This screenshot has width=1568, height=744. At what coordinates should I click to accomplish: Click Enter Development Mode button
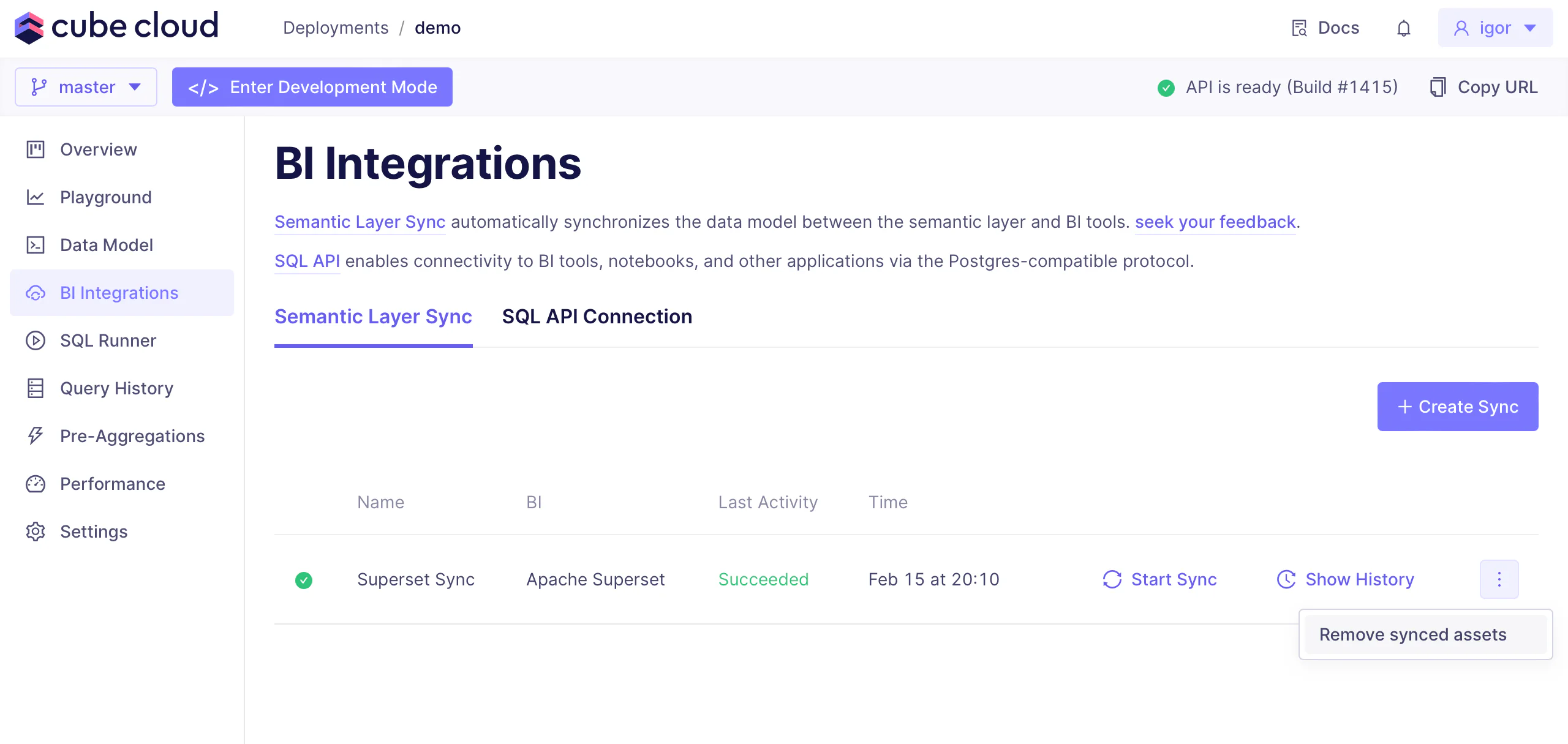[312, 87]
